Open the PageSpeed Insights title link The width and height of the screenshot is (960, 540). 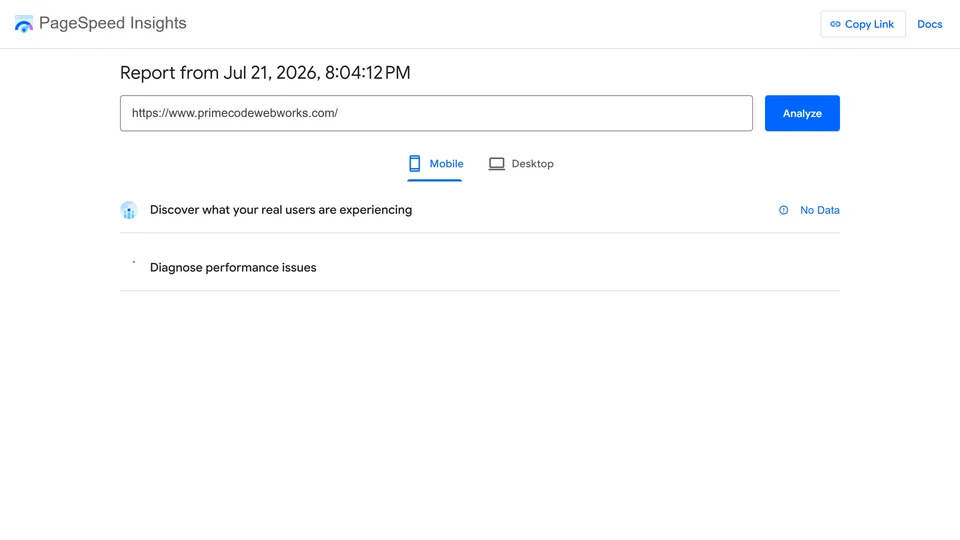point(113,23)
